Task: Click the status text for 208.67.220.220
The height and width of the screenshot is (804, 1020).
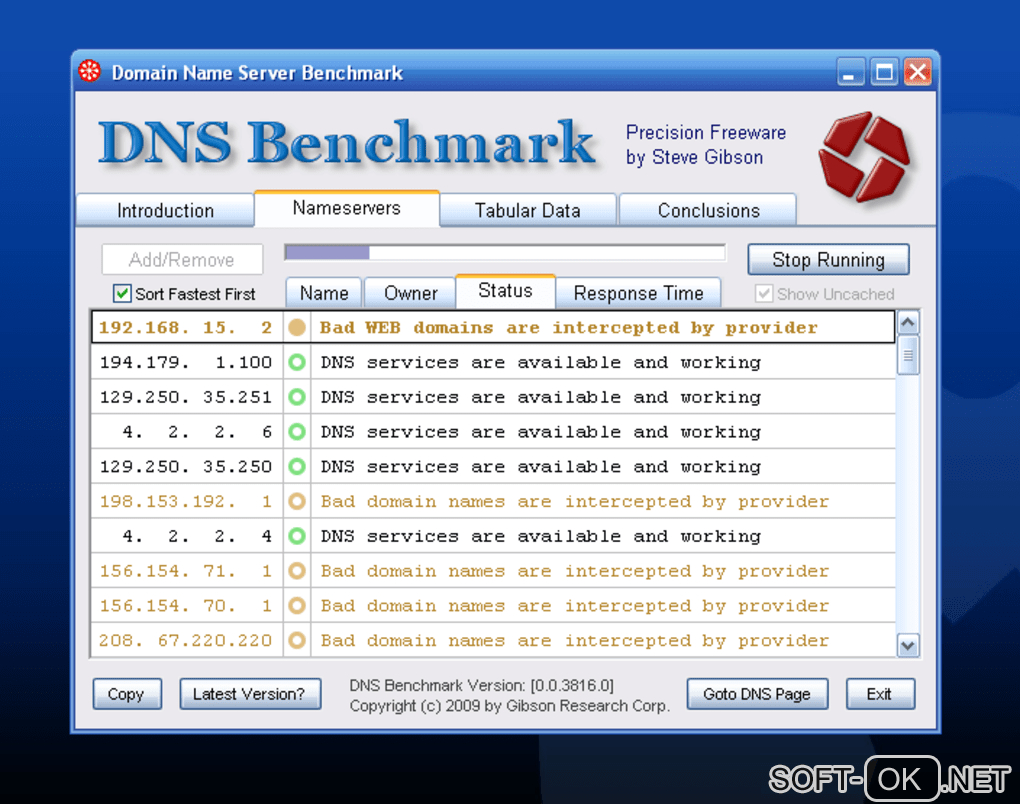Action: [574, 641]
